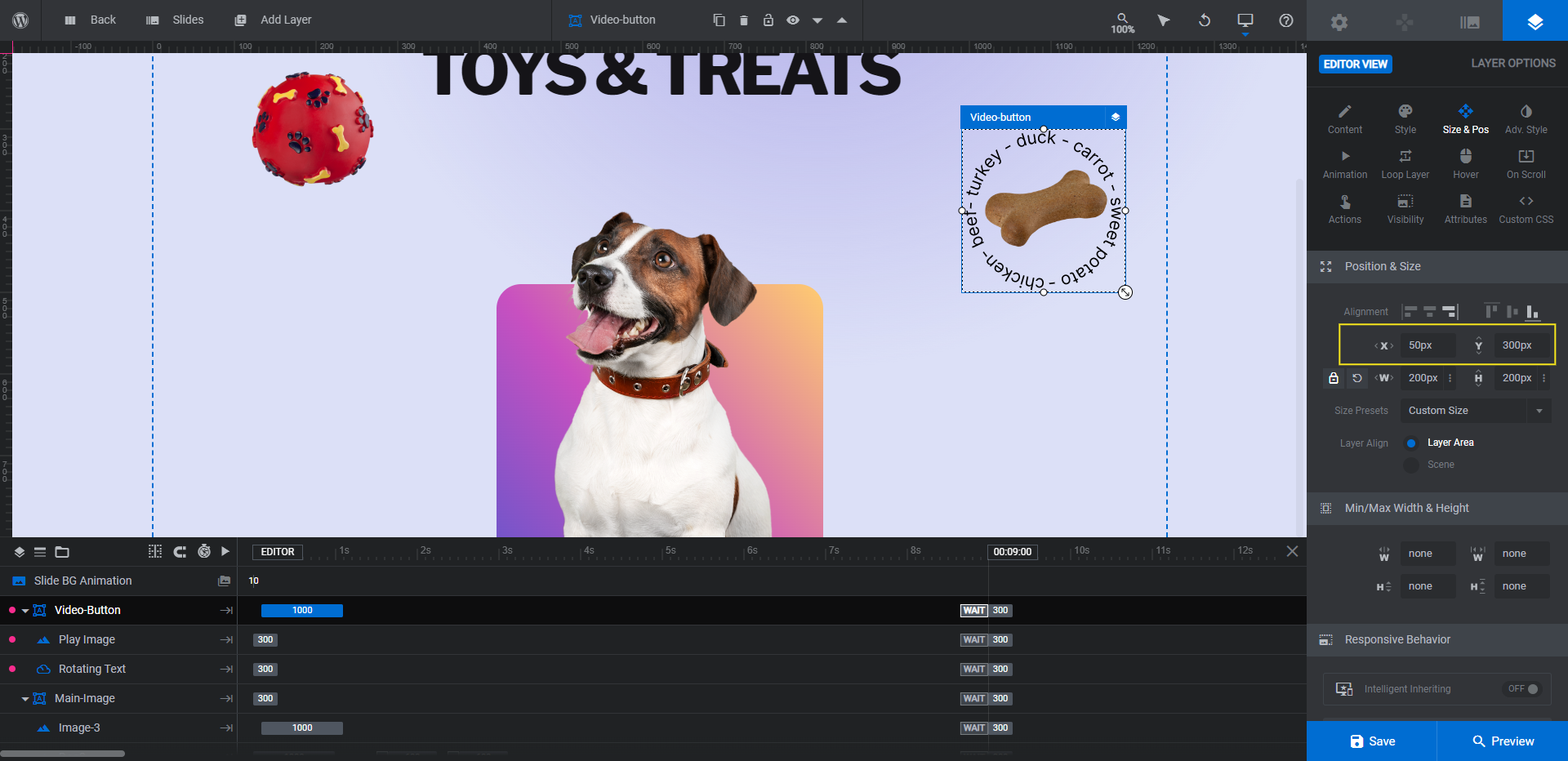This screenshot has height=761, width=1568.
Task: Duplicate the Video-button layer
Action: (x=719, y=20)
